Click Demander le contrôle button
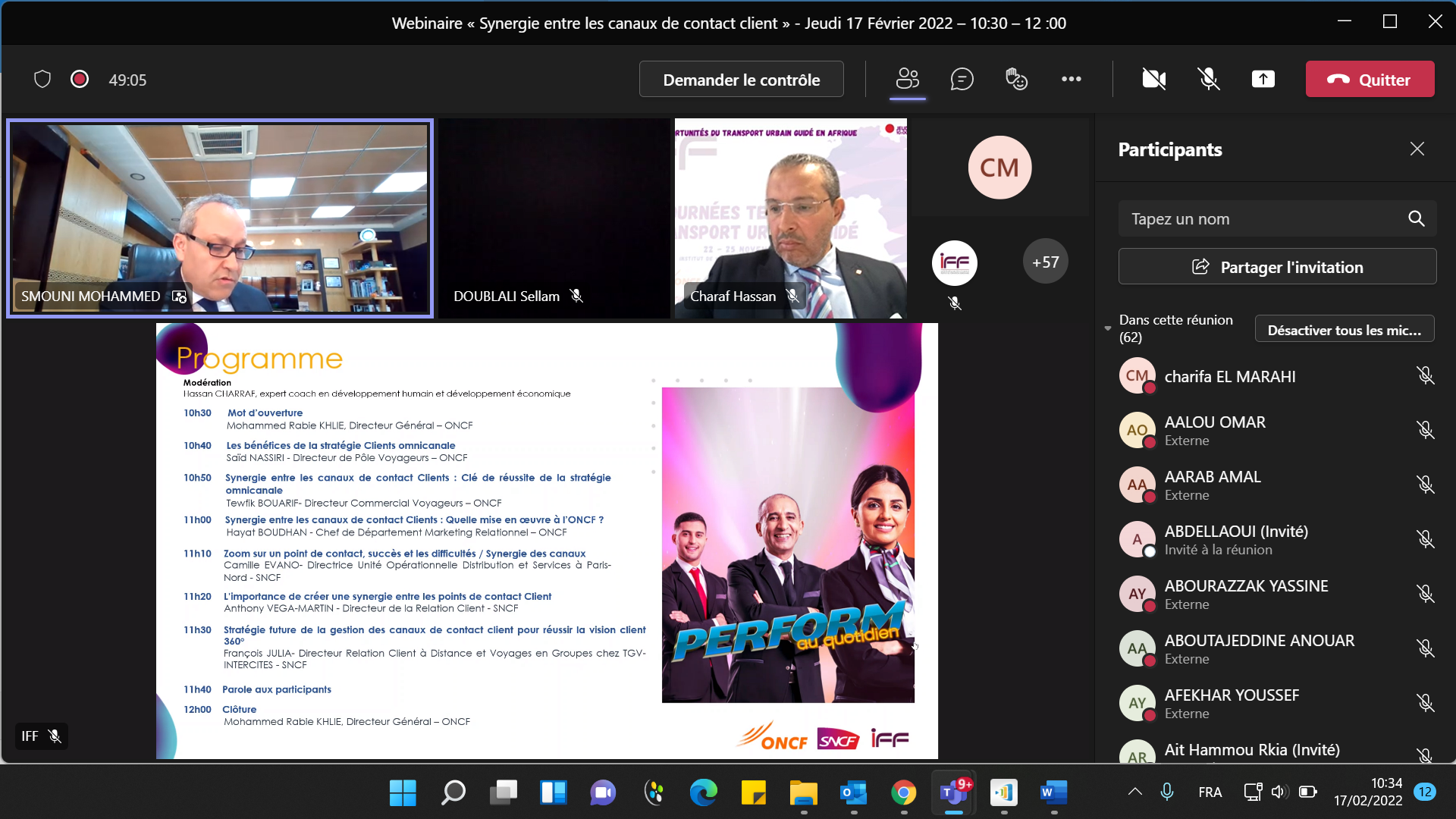 (741, 80)
